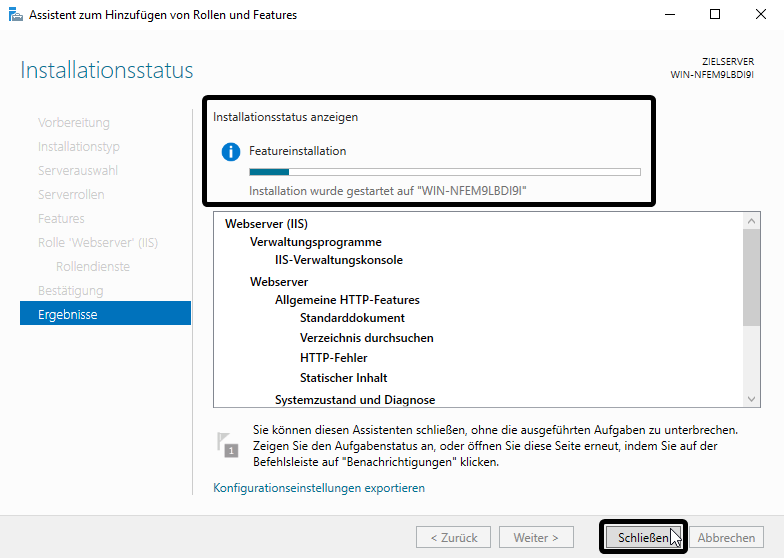Click the feature installation progress bar
This screenshot has height=558, width=784.
[x=444, y=172]
